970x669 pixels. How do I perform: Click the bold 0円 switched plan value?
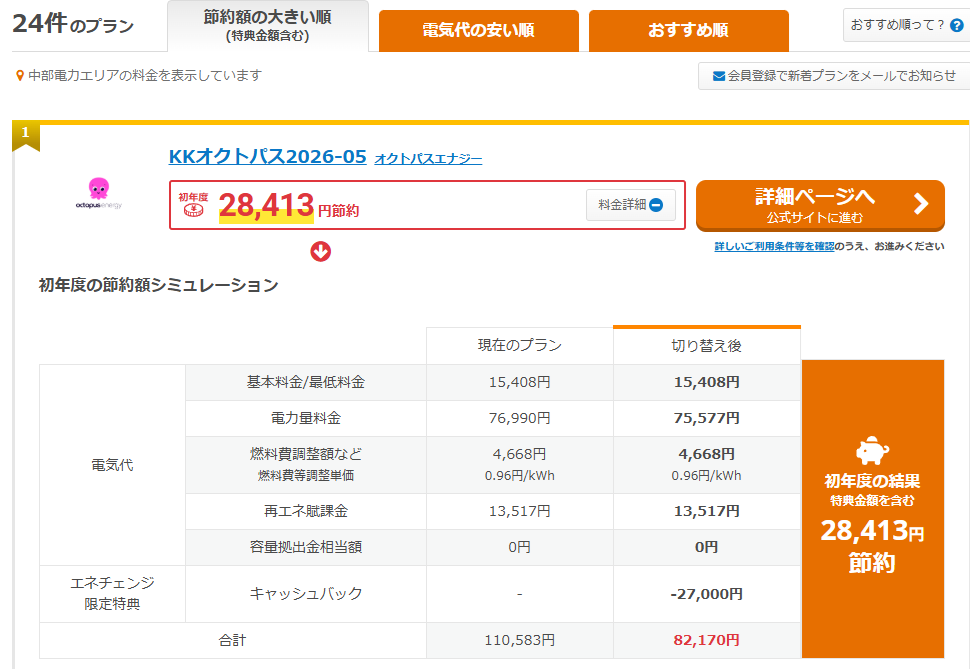tap(706, 547)
